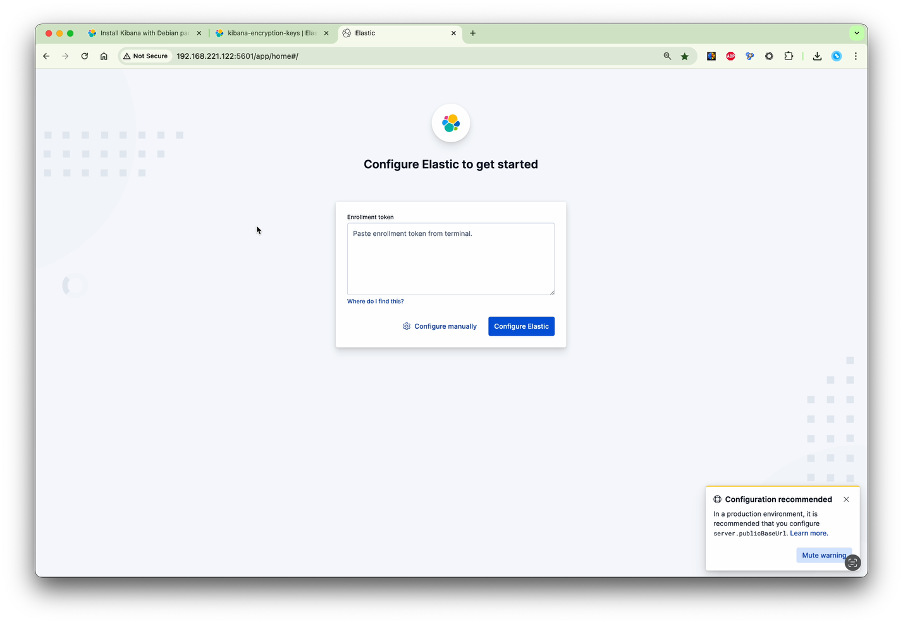Click the round dark icon at window corner

853,563
